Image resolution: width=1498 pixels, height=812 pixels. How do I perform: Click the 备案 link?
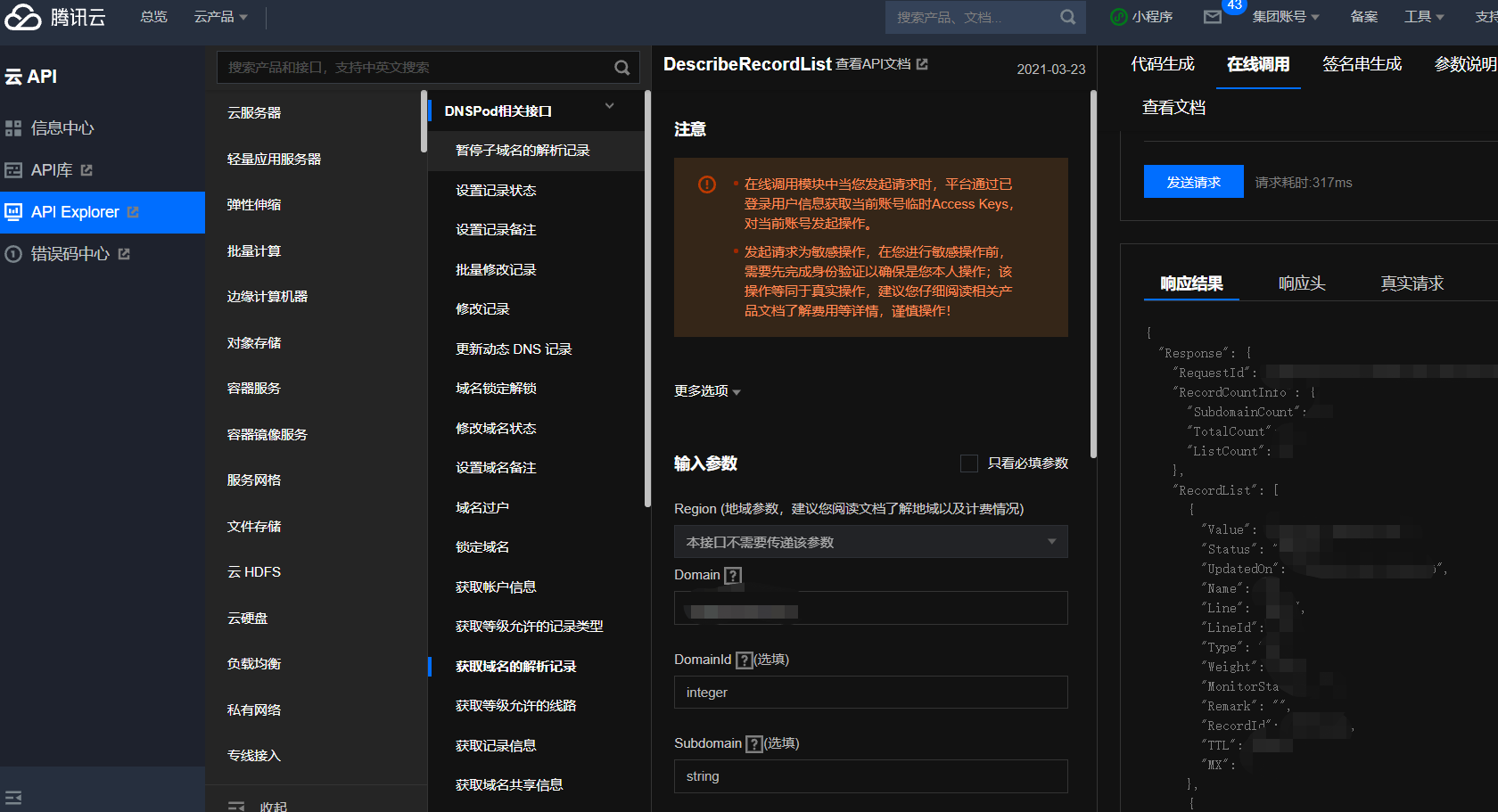1364,17
